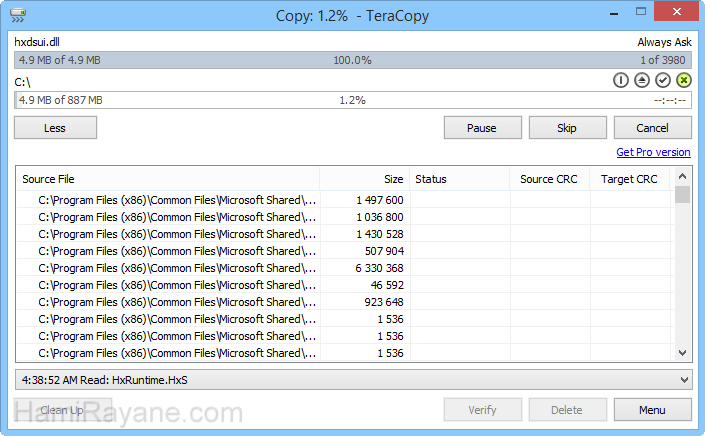Click the file list scrollbar thumb
This screenshot has width=705, height=436.
(682, 195)
